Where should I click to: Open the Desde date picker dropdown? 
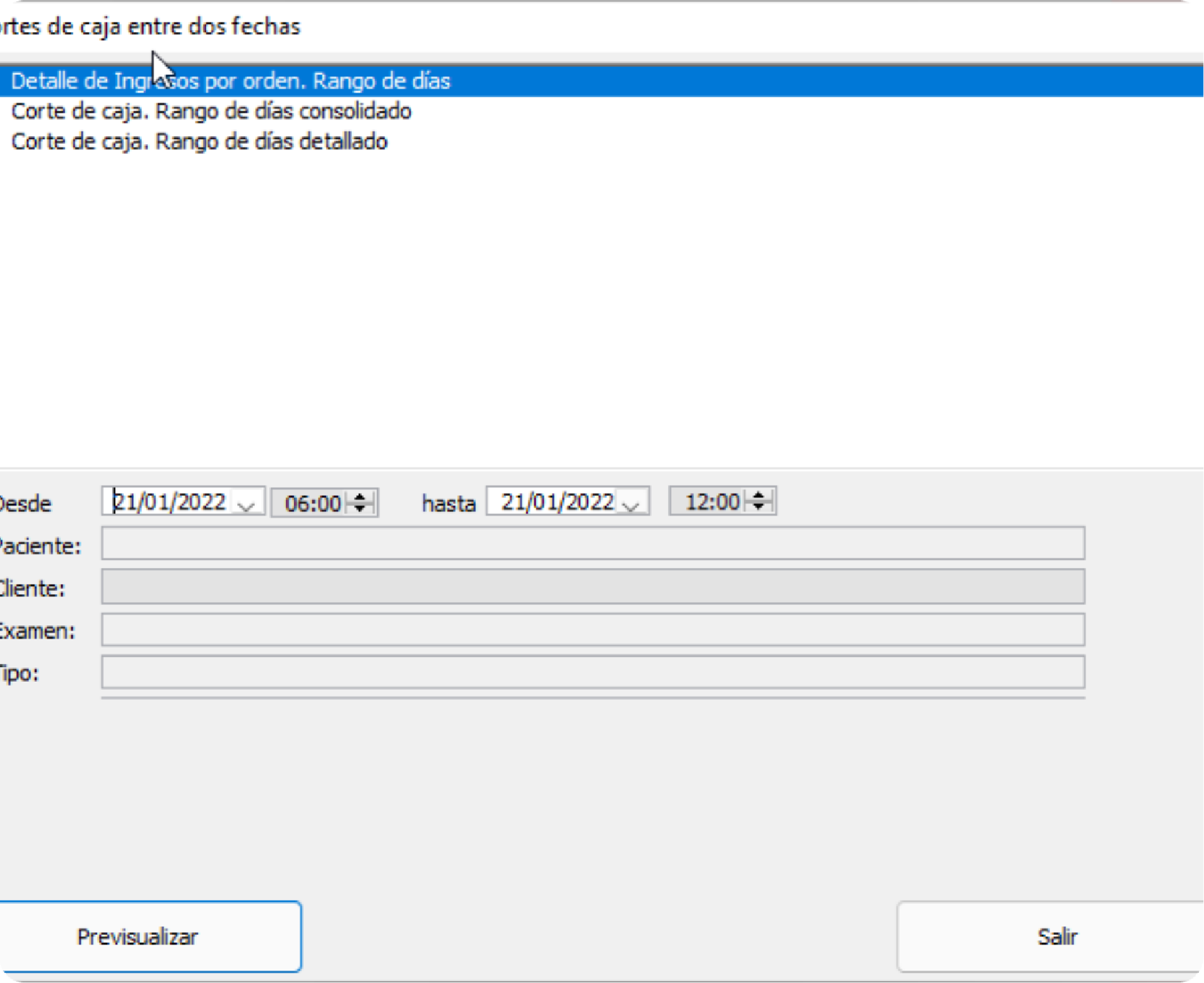247,504
